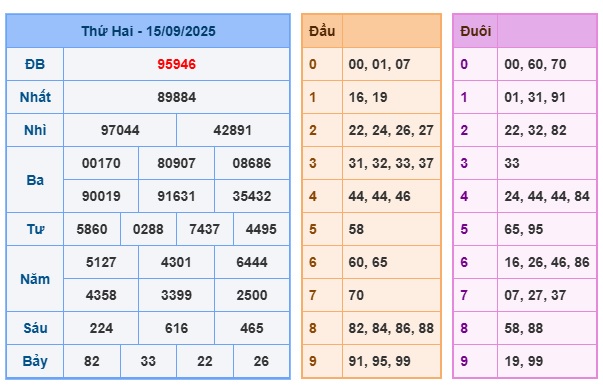
Task: Click first prize number 89884
Action: pos(177,97)
